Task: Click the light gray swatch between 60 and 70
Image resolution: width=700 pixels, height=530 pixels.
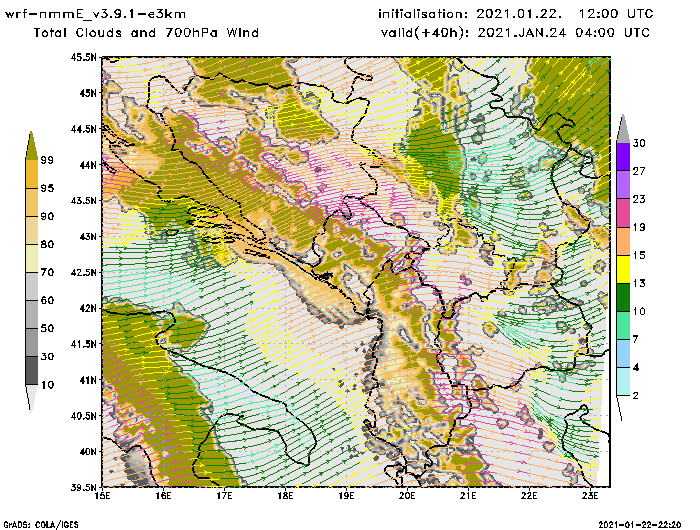Action: pos(32,286)
